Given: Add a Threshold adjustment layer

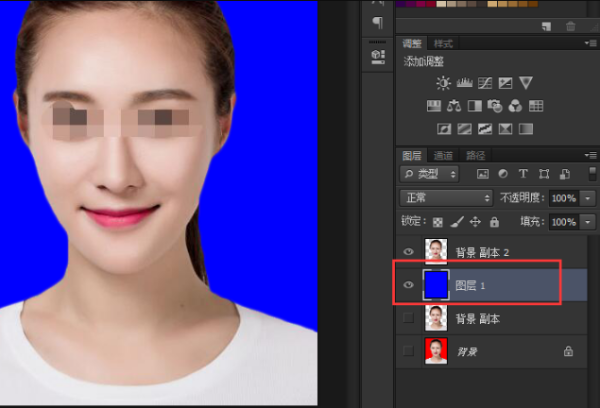Looking at the screenshot, I should [485, 129].
